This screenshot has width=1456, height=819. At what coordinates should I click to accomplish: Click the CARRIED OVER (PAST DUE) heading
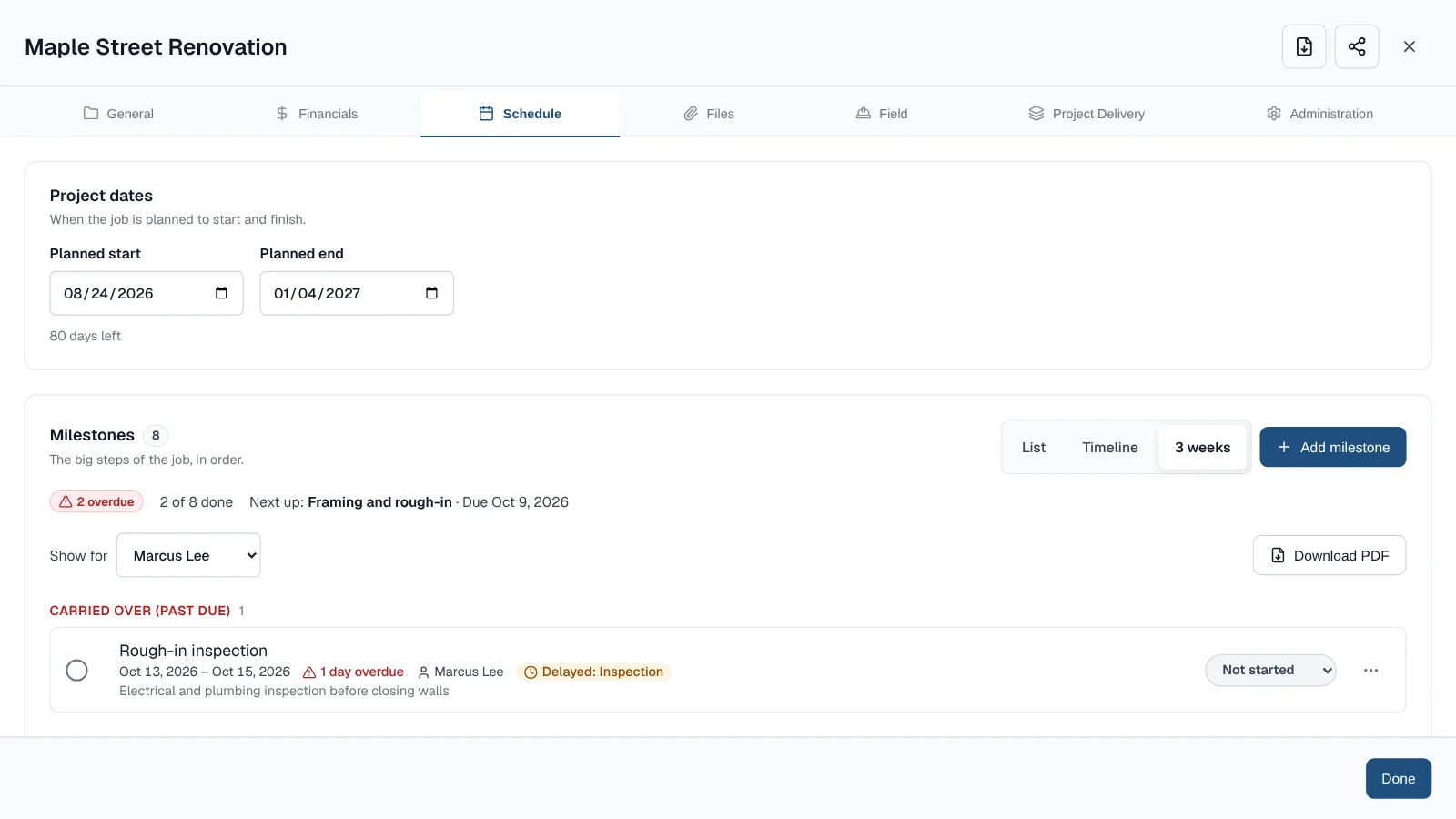(x=140, y=611)
